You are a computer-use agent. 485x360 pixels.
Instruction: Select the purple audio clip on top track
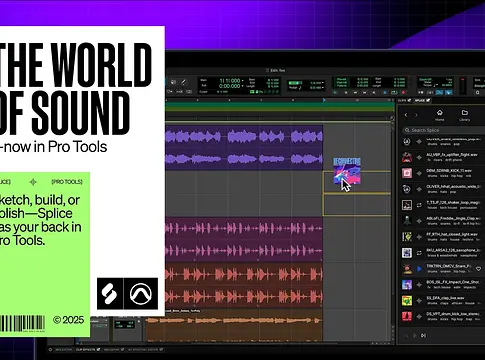[x=244, y=148]
